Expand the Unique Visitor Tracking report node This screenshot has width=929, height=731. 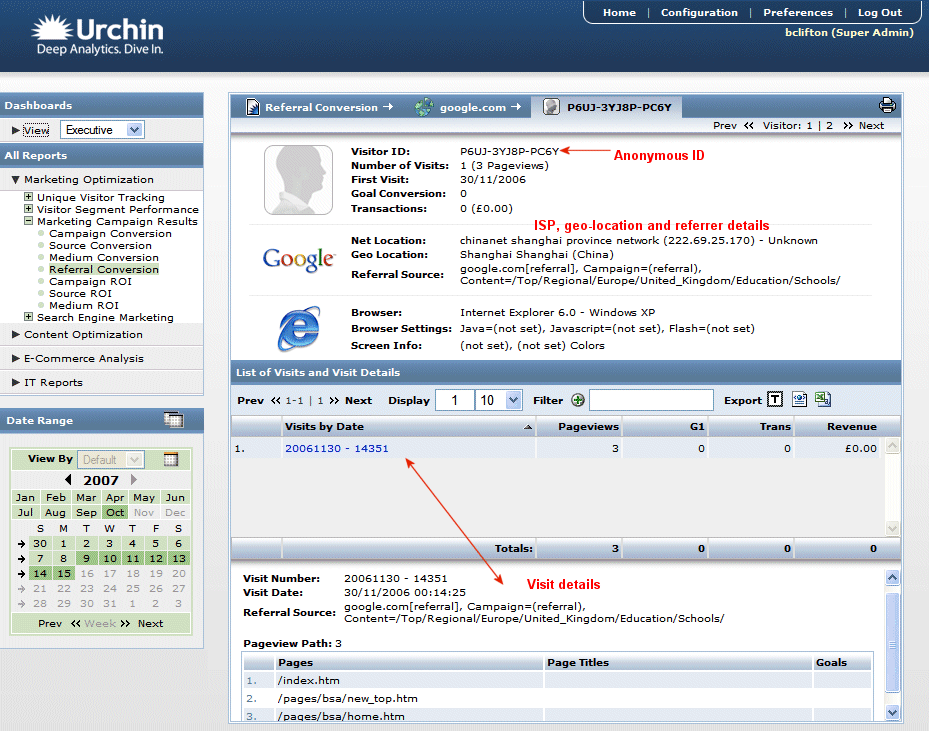(x=30, y=197)
